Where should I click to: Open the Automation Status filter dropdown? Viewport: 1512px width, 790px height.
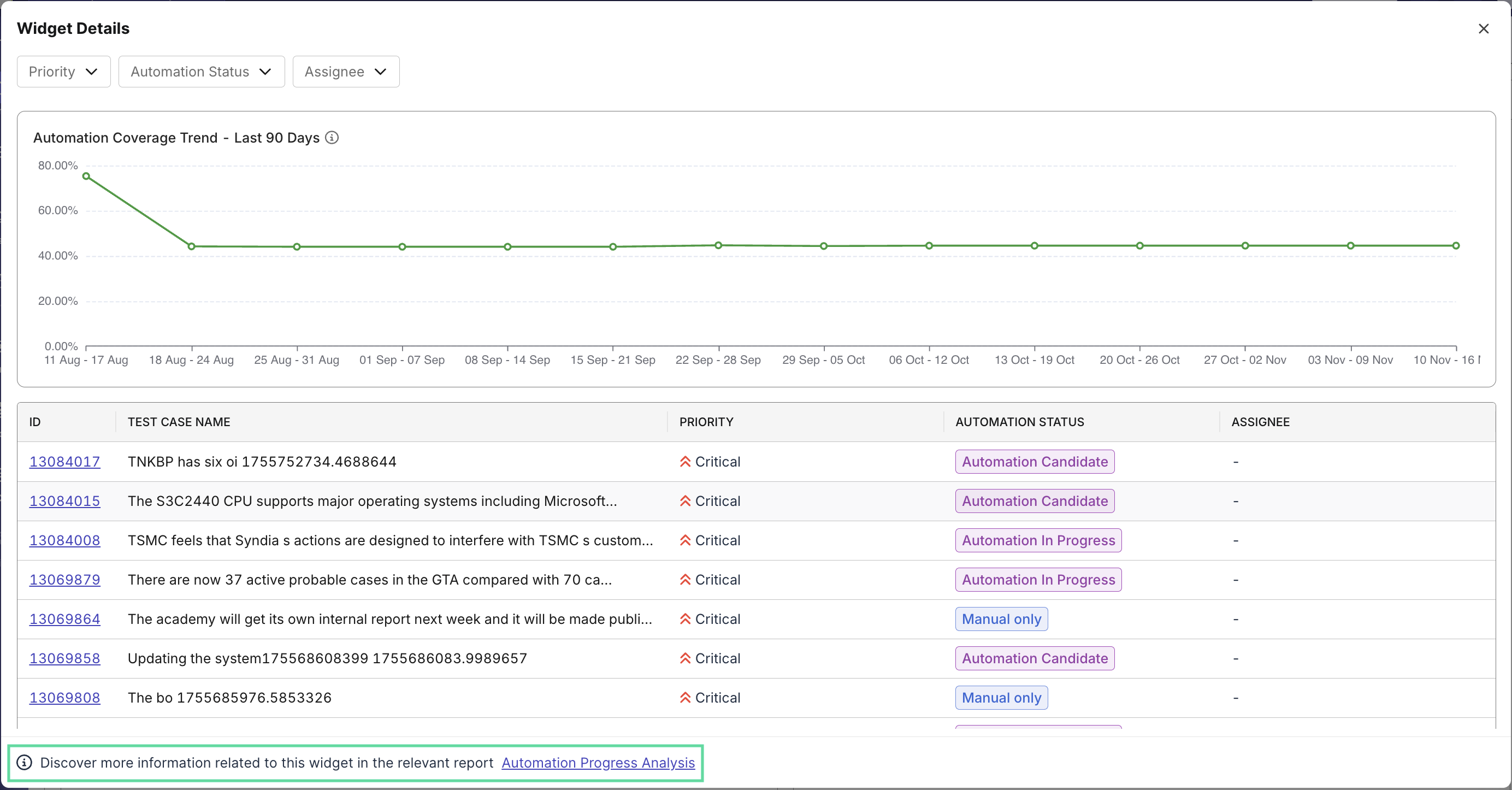(x=200, y=72)
